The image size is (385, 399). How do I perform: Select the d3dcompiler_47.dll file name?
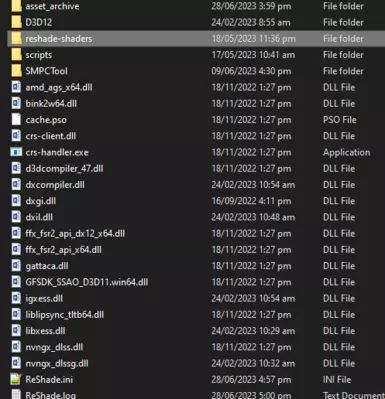point(64,169)
